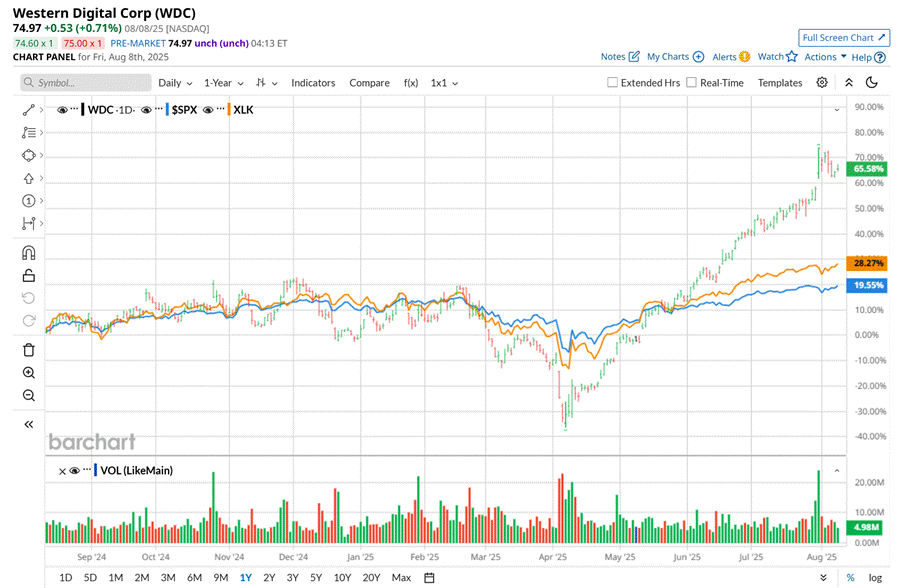The height and width of the screenshot is (588, 902).
Task: Select the shapes drawing tool
Action: click(29, 155)
